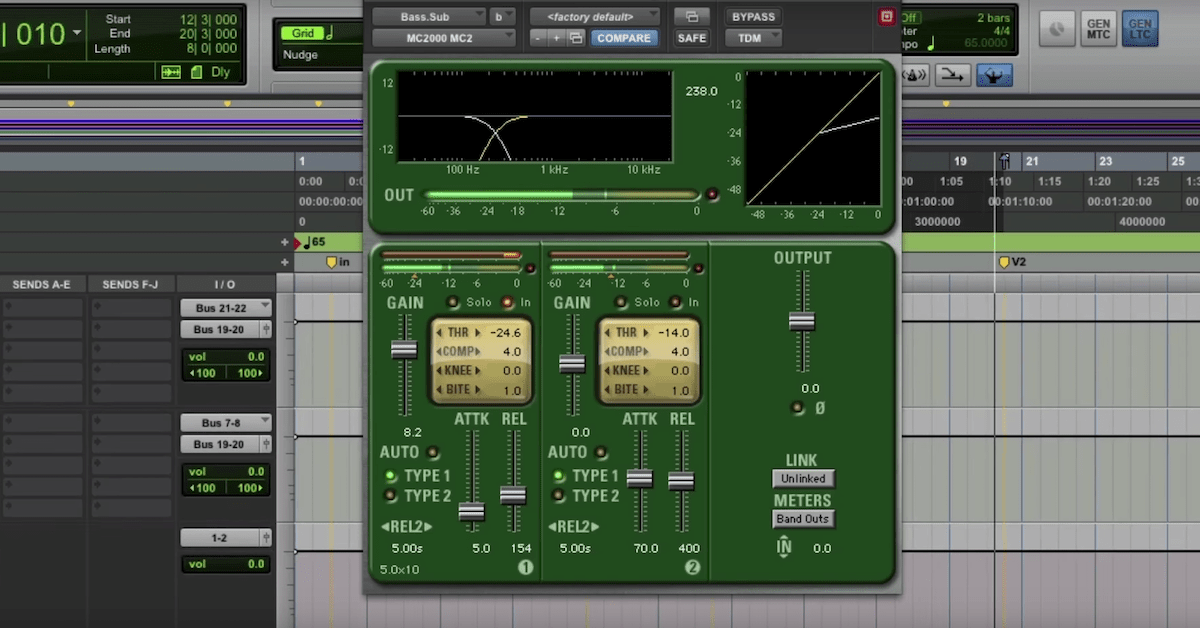Screen dimensions: 1200x628
Task: Select TYPE 2 for band 1
Action: click(391, 496)
